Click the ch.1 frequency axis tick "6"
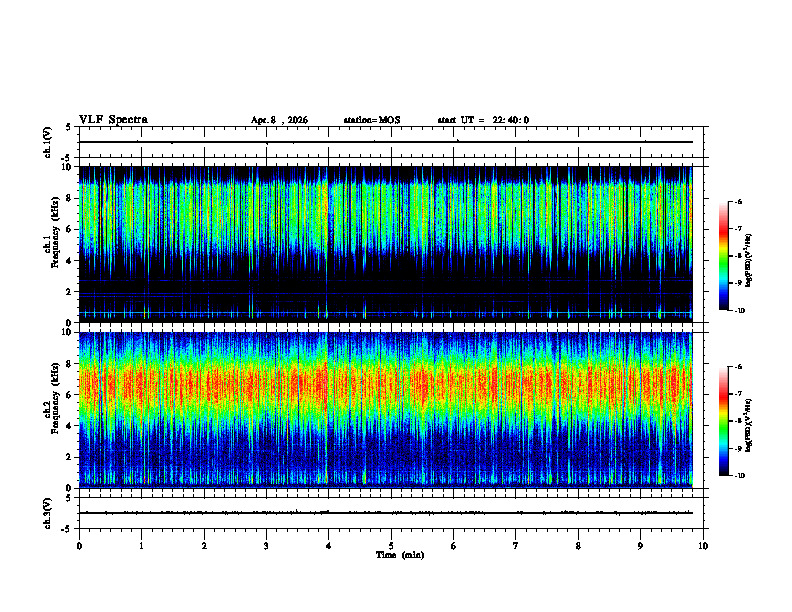This screenshot has width=792, height=612. click(x=69, y=229)
